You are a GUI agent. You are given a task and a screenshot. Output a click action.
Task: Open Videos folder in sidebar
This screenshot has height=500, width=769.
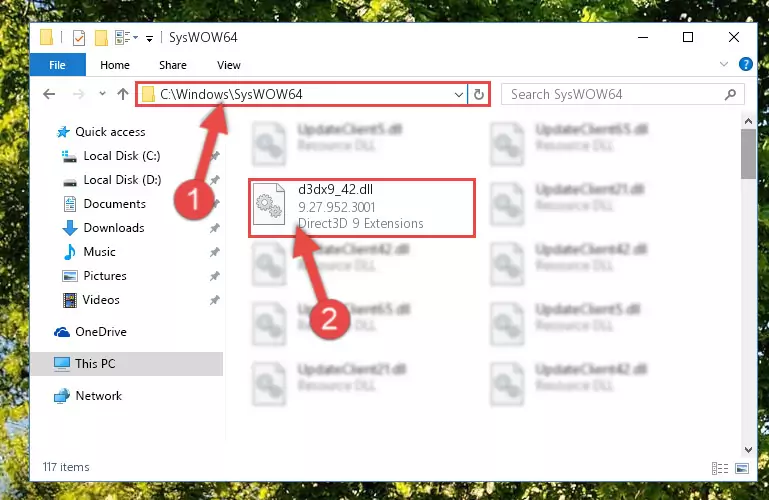pos(101,300)
